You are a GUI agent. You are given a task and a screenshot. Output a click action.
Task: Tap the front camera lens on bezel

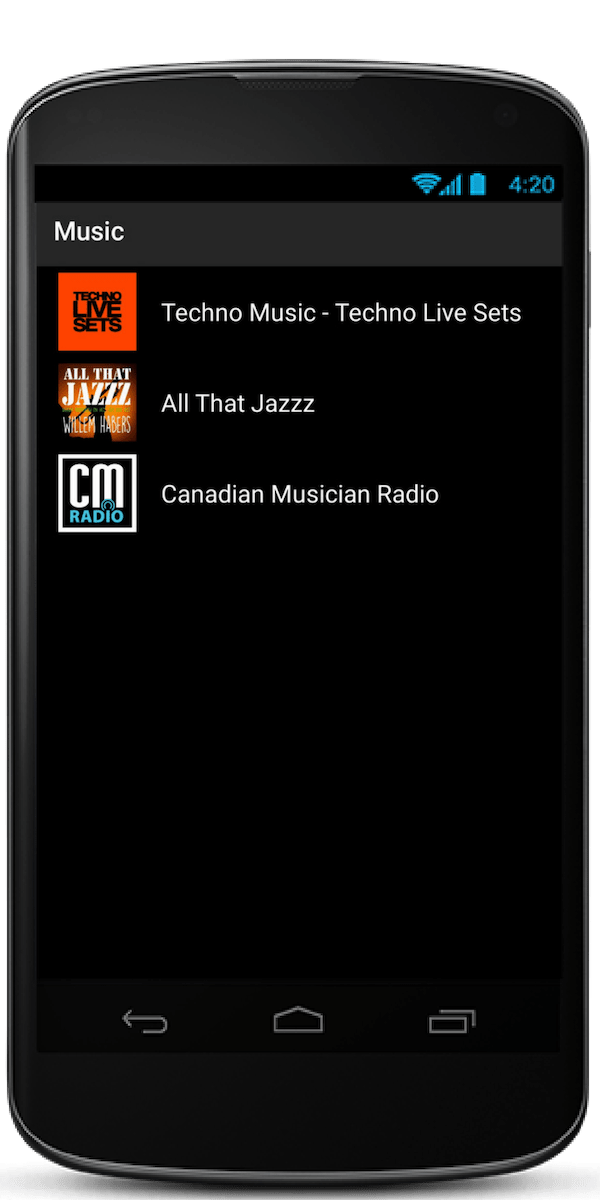click(507, 116)
